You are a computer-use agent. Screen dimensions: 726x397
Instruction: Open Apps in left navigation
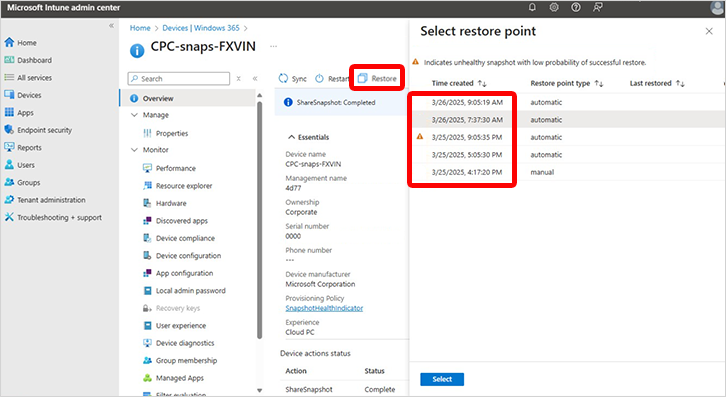[19, 113]
